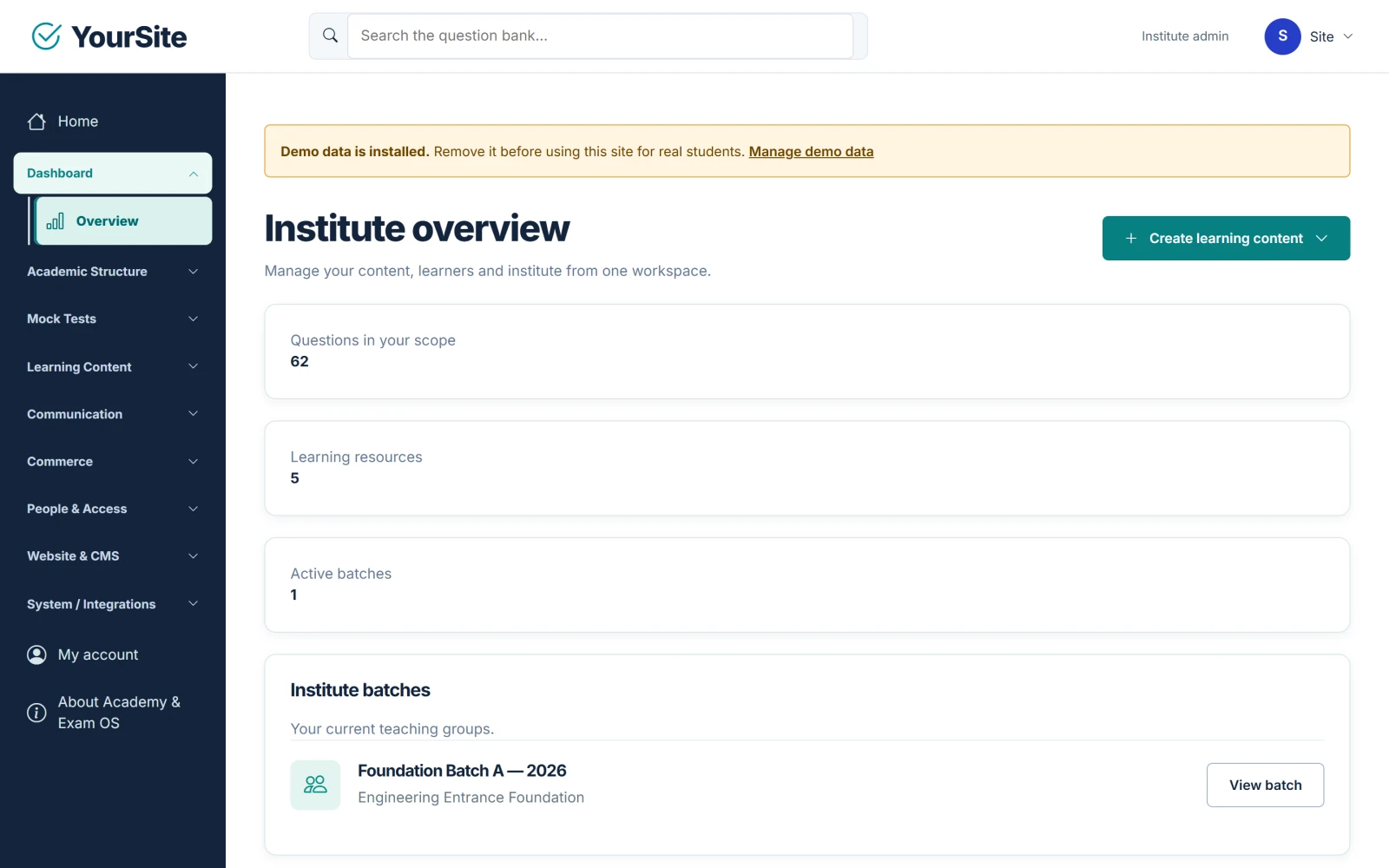The height and width of the screenshot is (868, 1389).
Task: Click the YourSite brand name
Action: click(x=129, y=36)
